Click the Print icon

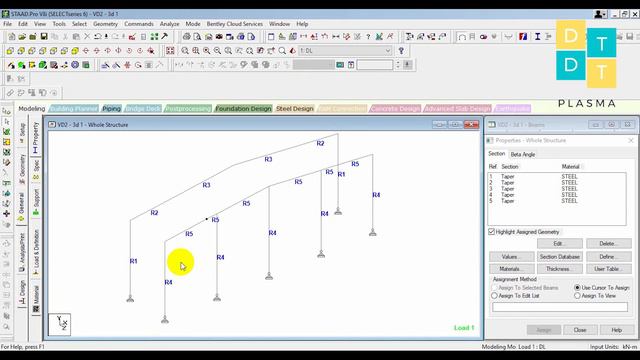point(187,37)
